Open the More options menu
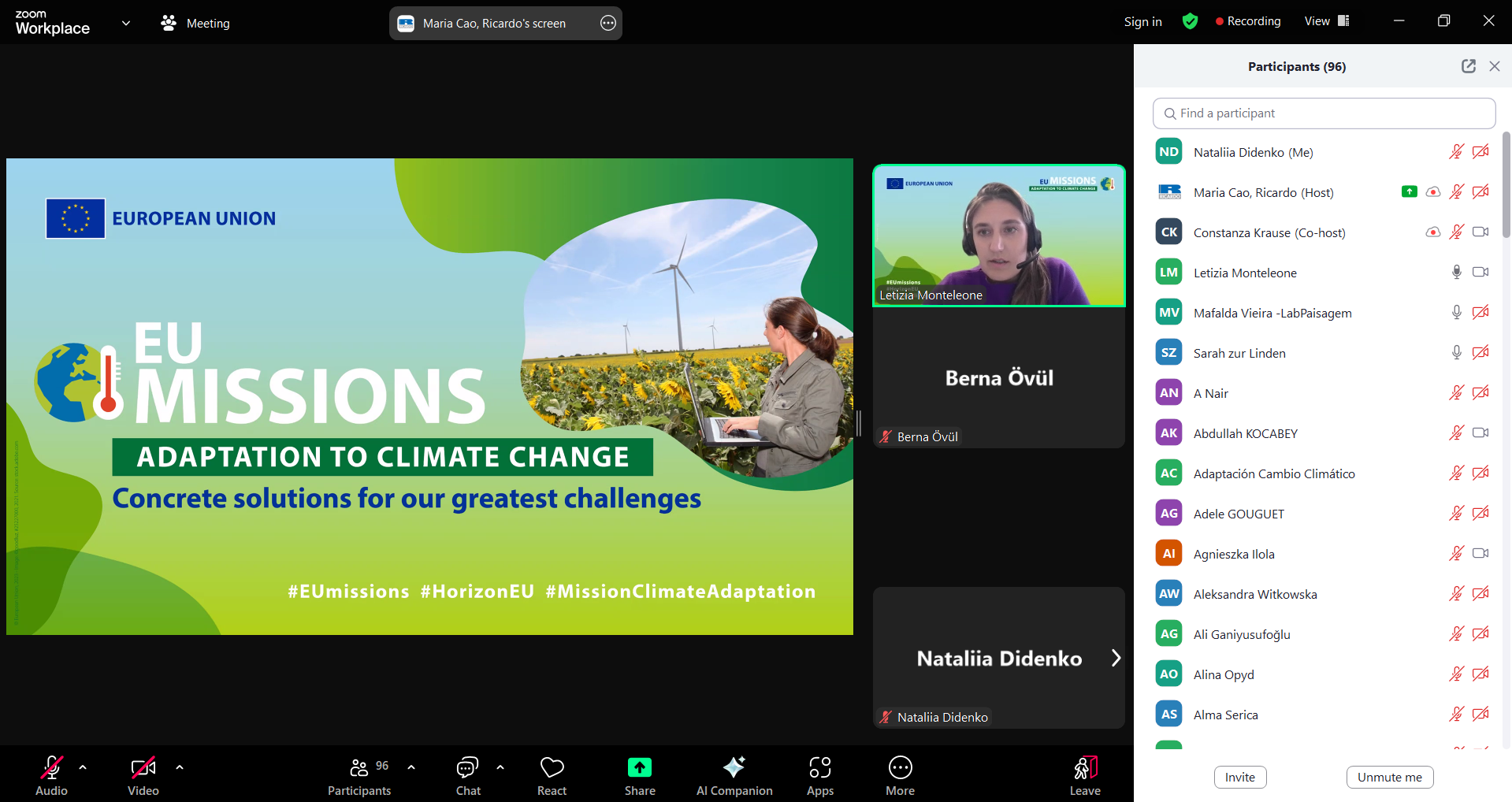1512x802 pixels. click(900, 775)
